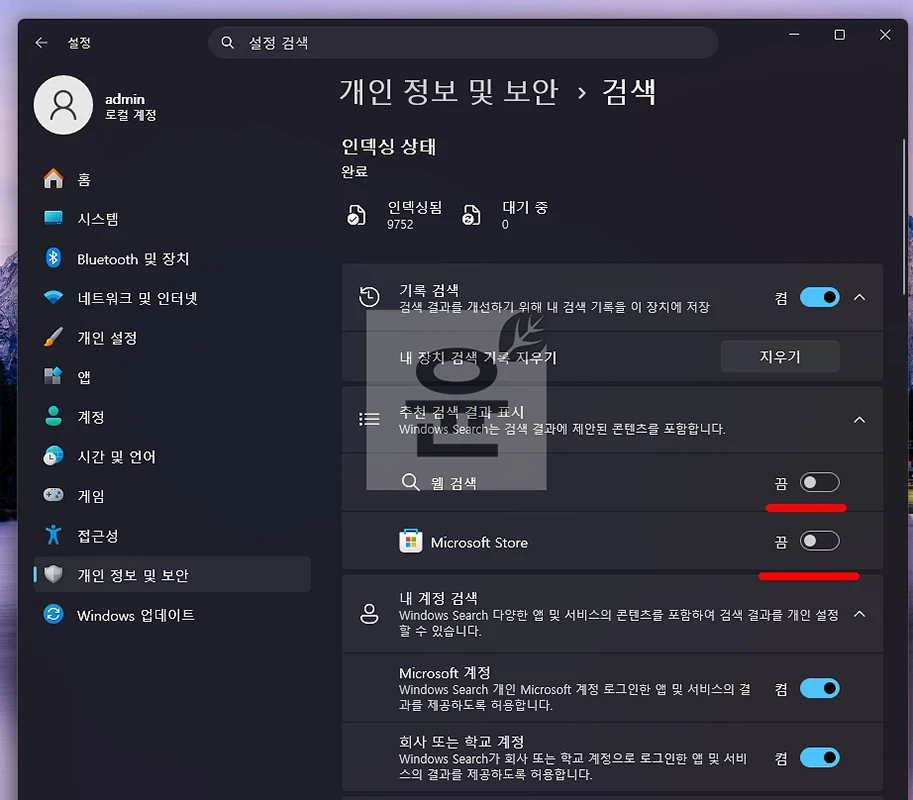Click the back arrow icon
Viewport: 913px width, 800px height.
click(x=41, y=43)
